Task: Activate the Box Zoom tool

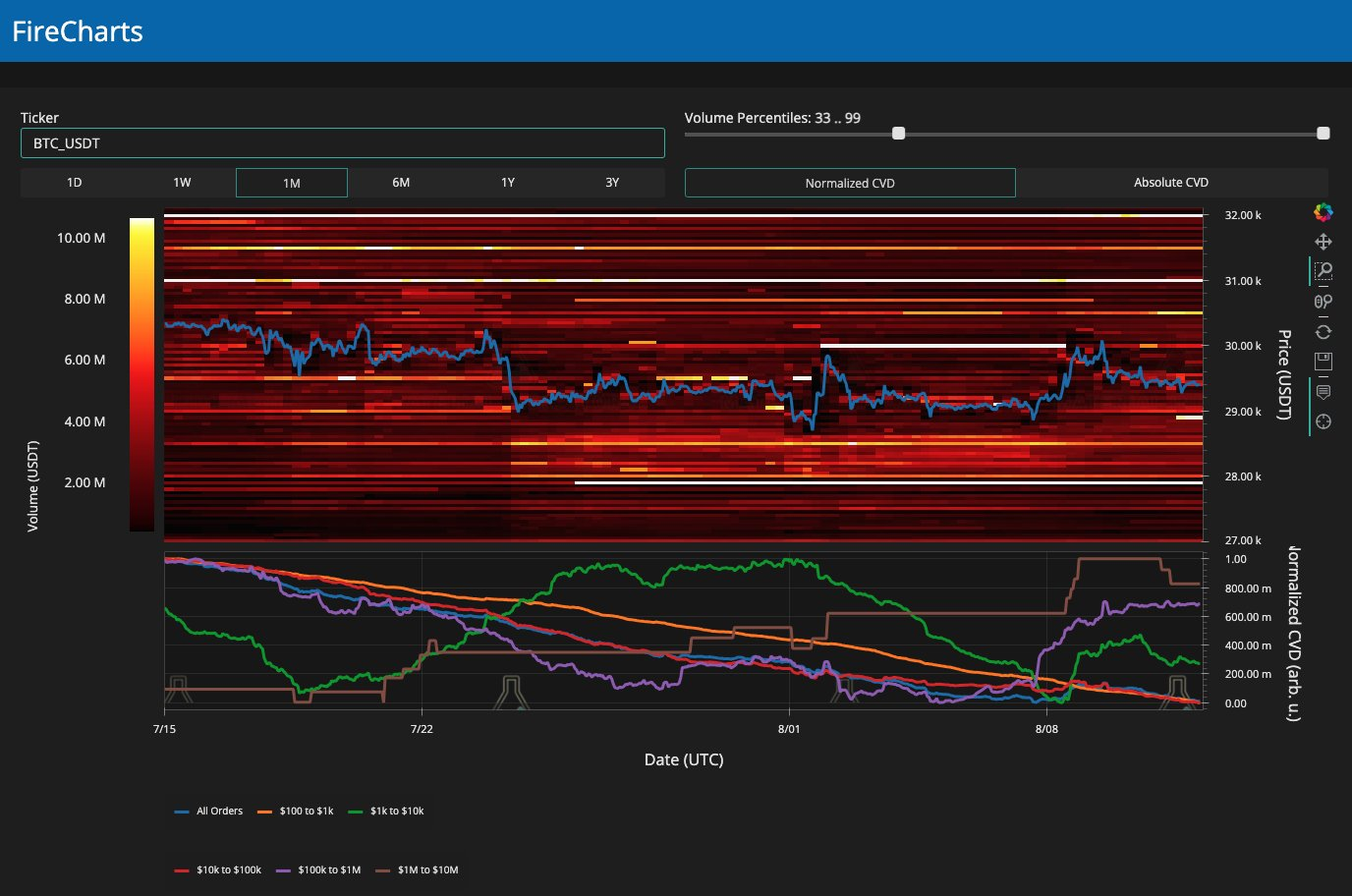Action: tap(1324, 271)
